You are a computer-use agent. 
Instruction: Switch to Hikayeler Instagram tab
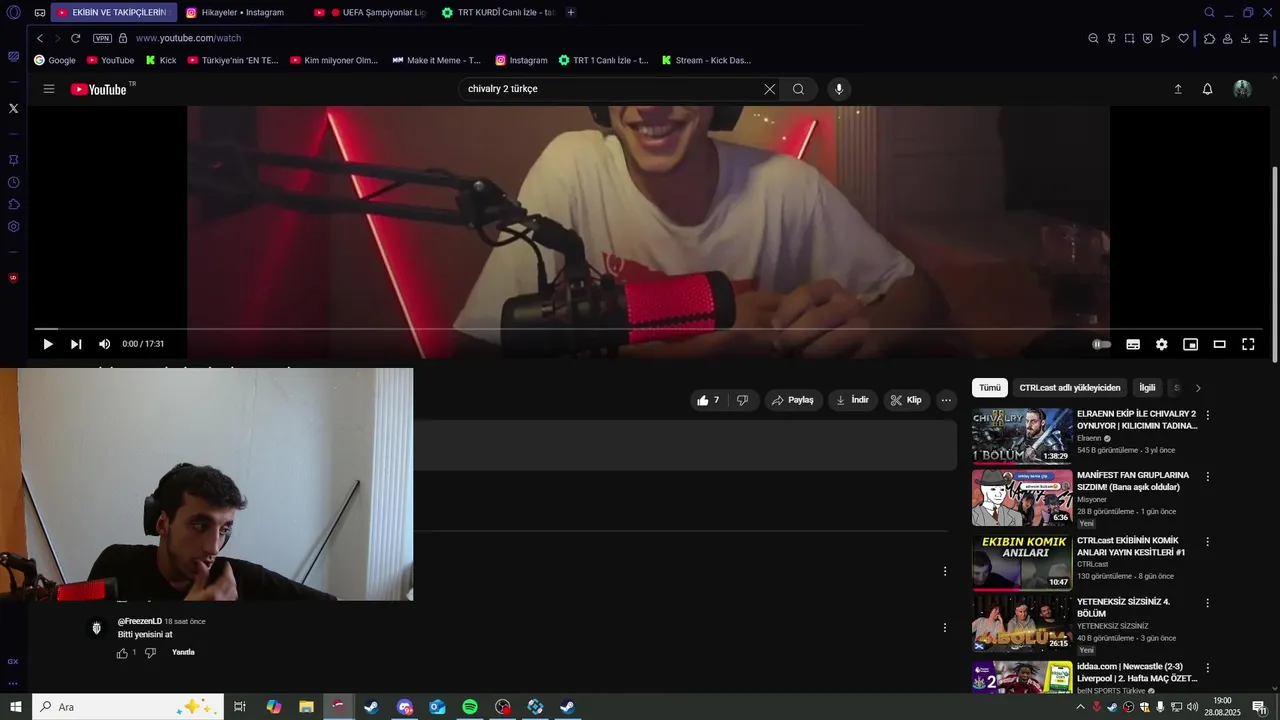pos(243,13)
